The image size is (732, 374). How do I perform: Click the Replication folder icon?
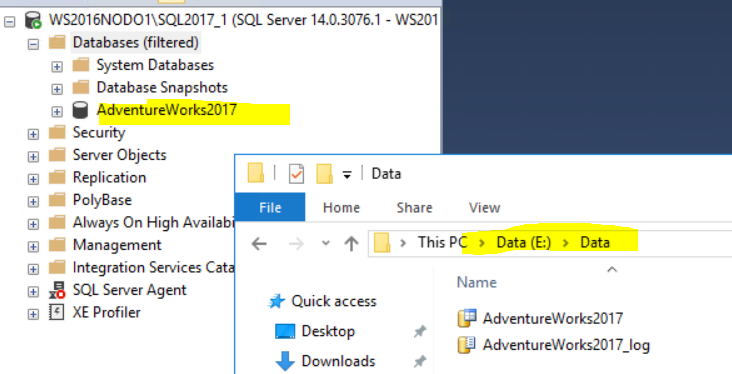[x=57, y=177]
